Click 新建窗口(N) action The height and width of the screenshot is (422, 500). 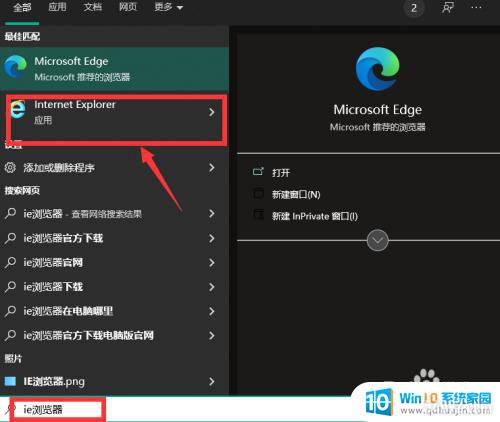click(296, 194)
